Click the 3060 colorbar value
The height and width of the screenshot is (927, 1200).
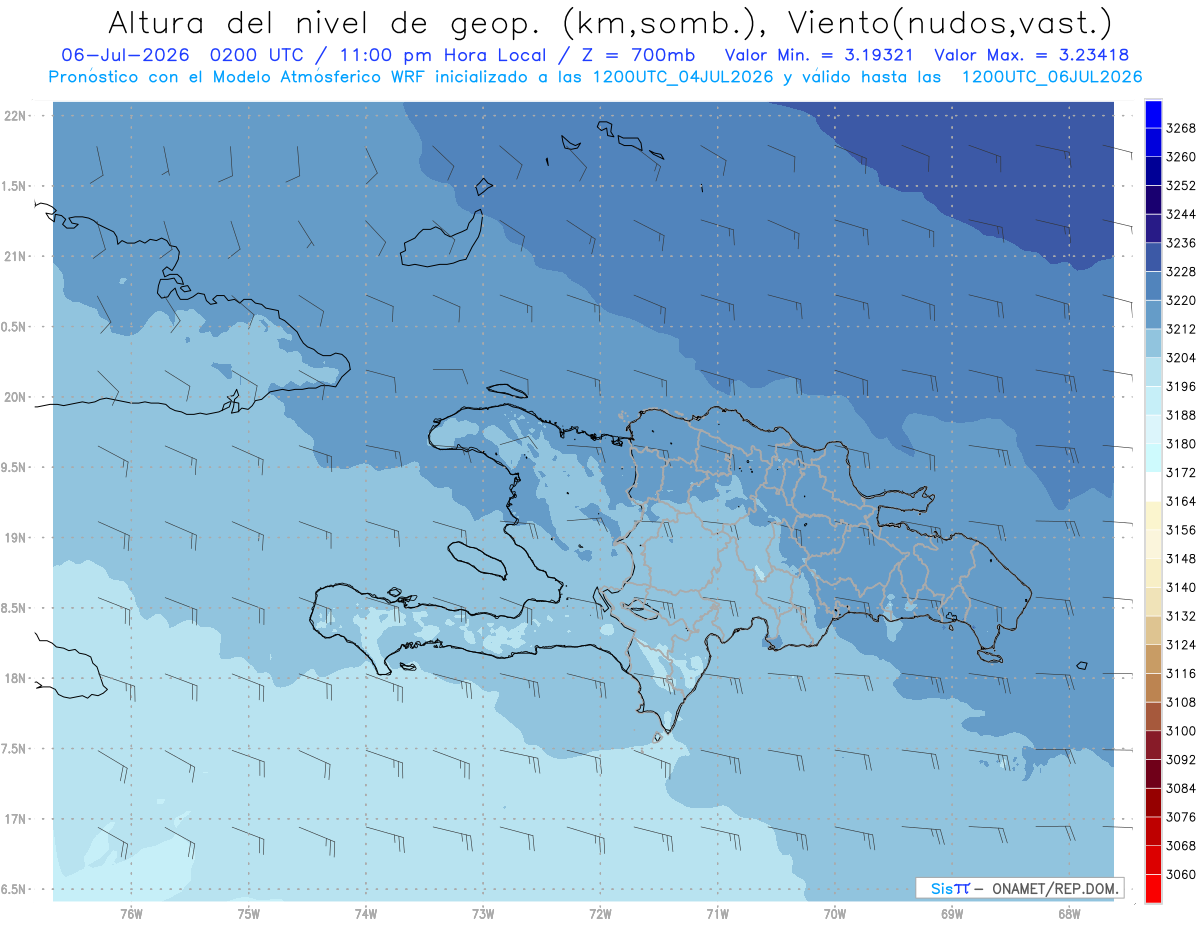(x=1181, y=874)
